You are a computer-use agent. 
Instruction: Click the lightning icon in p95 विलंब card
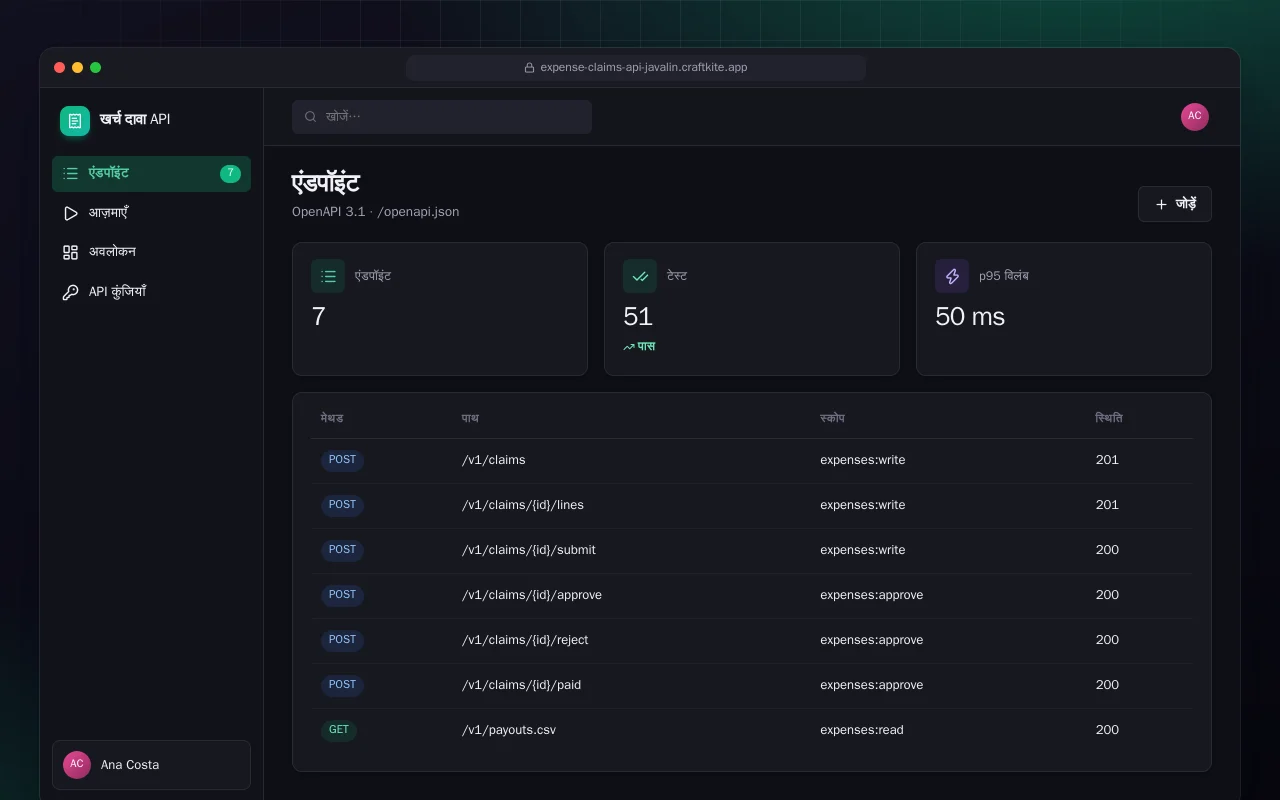point(952,277)
